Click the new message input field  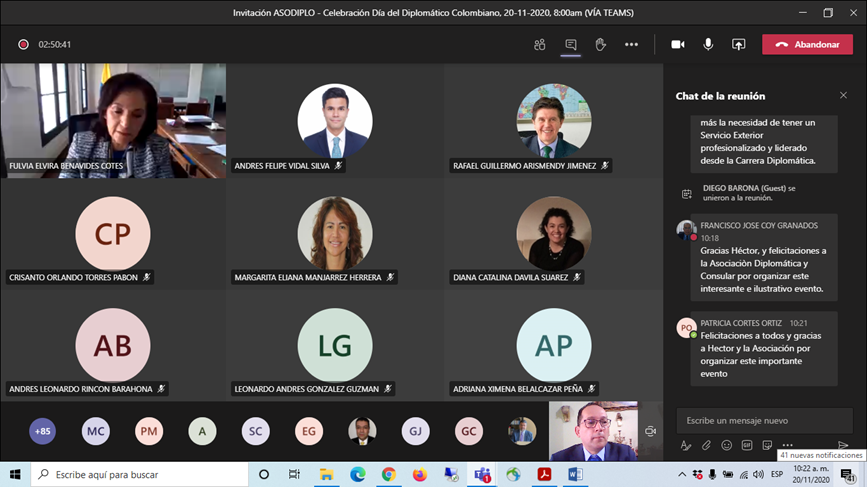(x=765, y=421)
